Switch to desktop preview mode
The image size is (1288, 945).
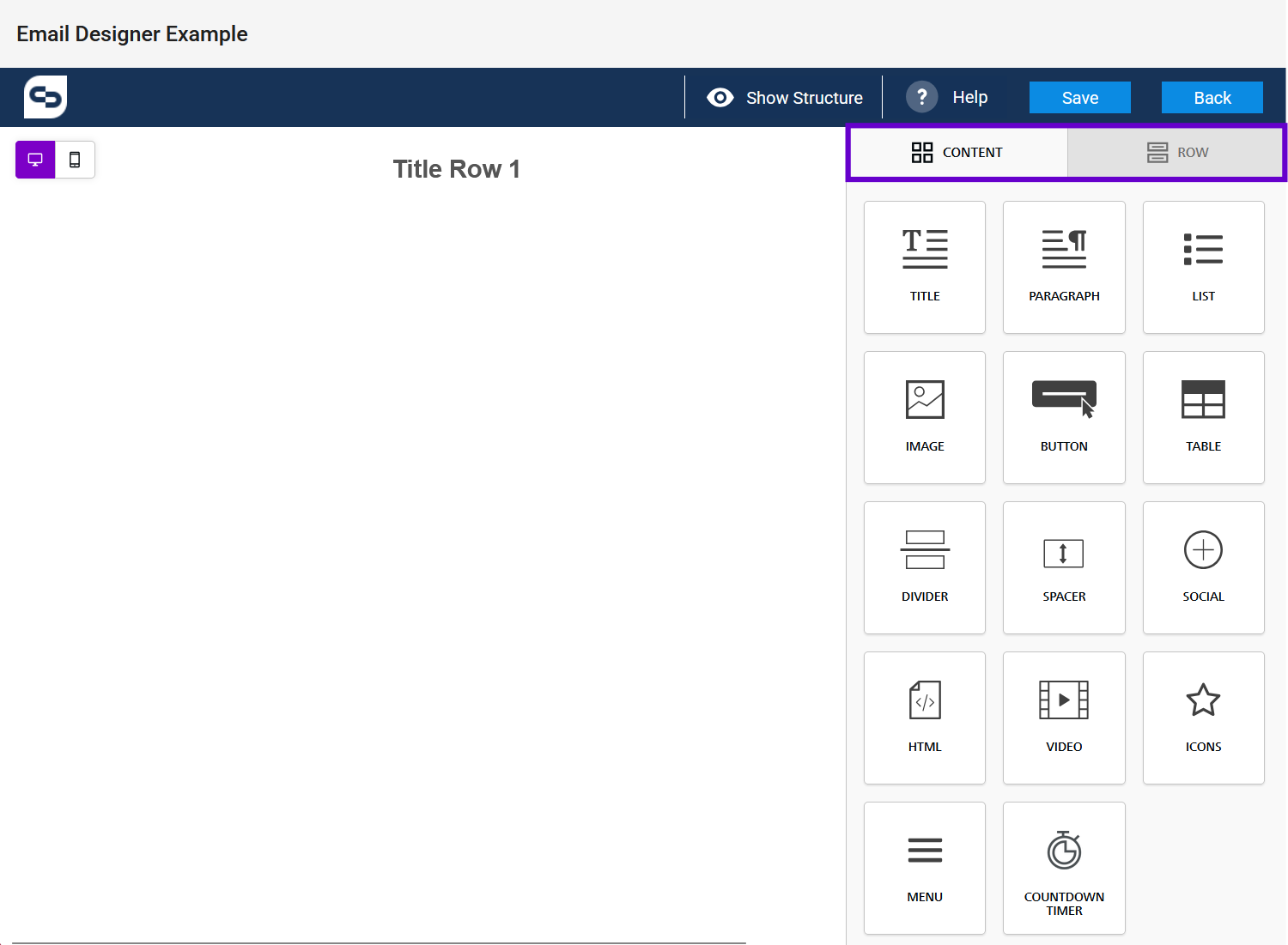point(35,160)
